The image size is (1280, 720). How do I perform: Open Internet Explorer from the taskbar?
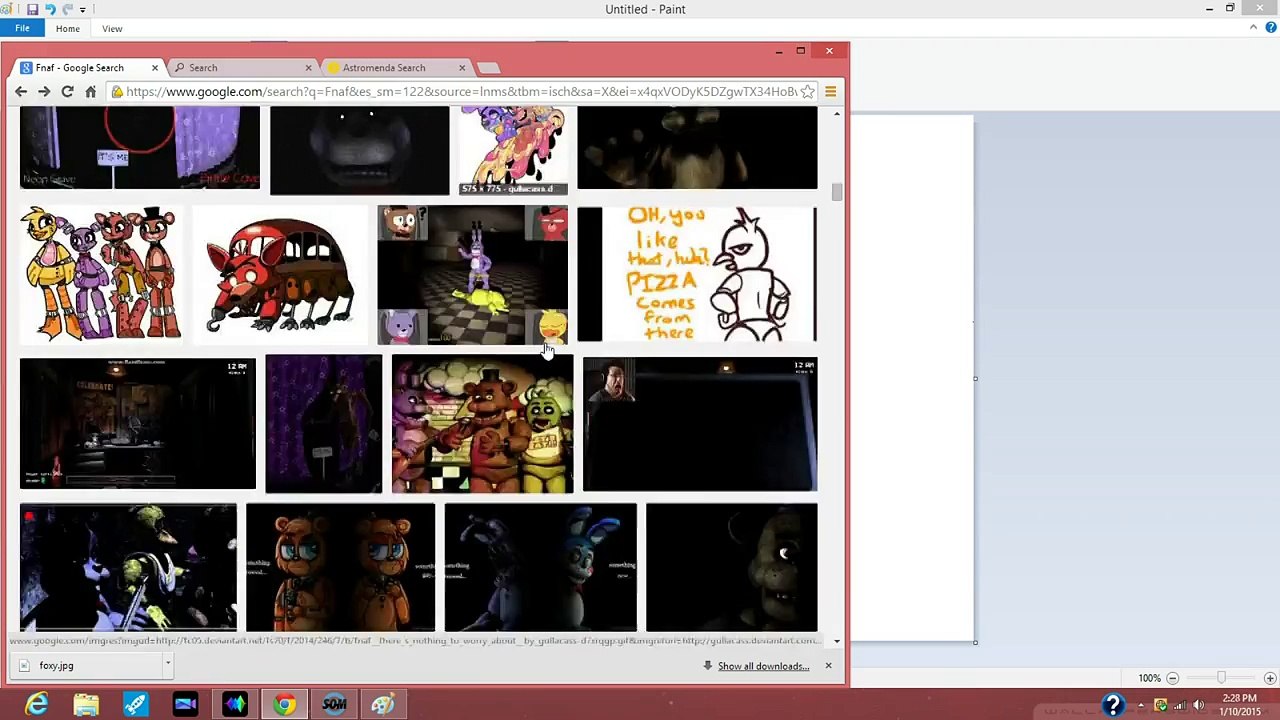[36, 705]
